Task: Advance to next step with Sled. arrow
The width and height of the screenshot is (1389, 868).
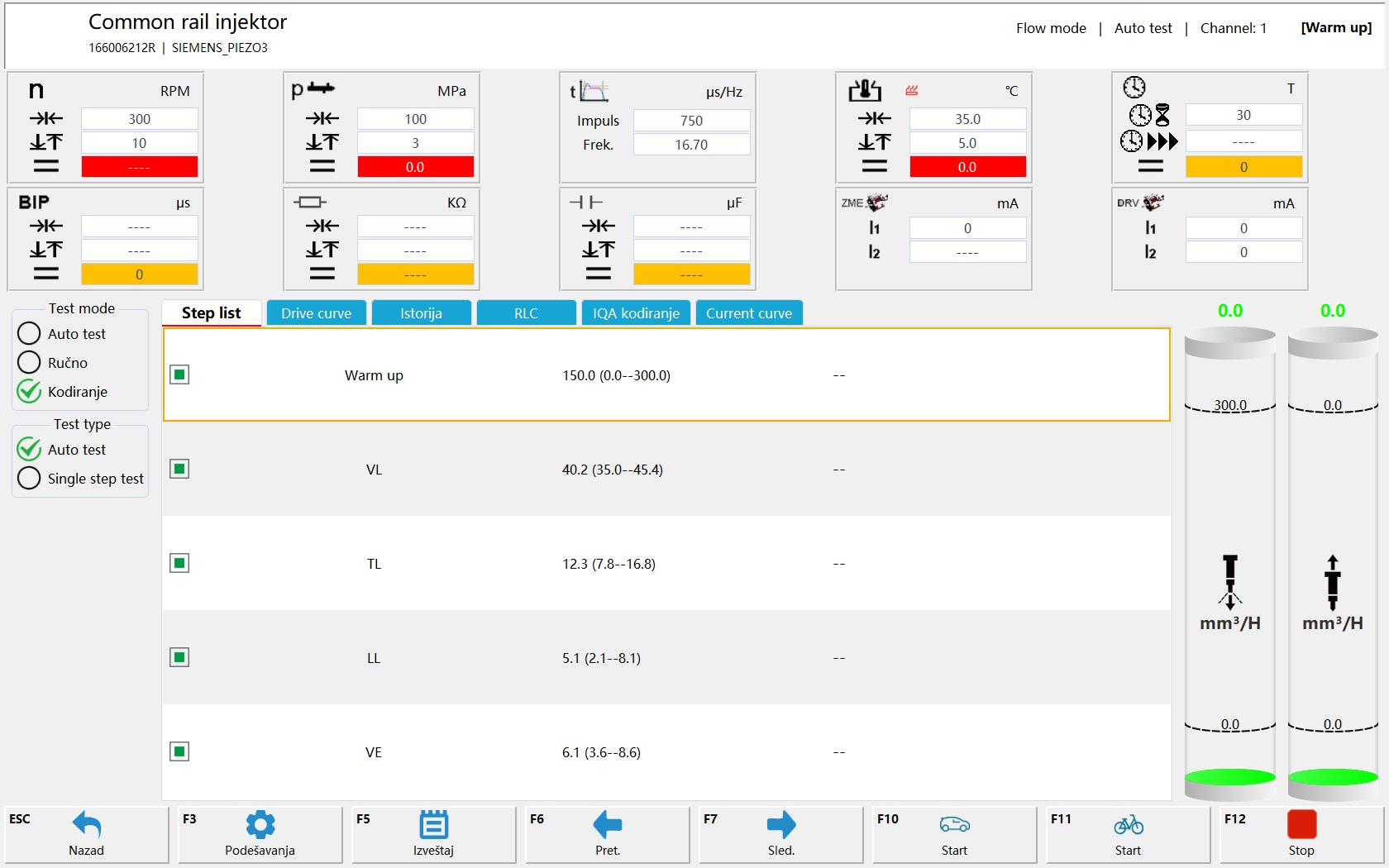Action: (781, 825)
